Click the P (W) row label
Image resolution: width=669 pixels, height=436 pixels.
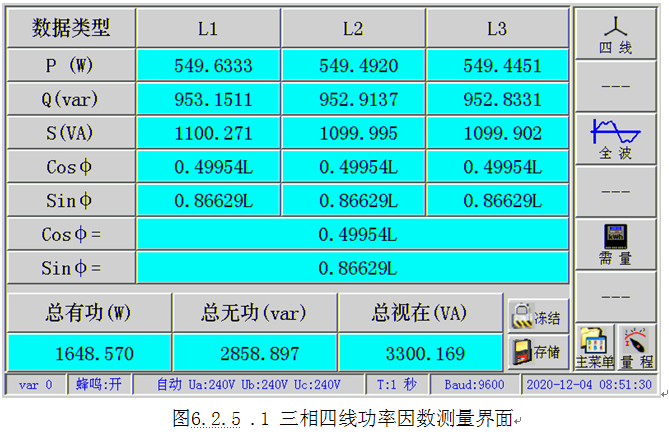pos(71,65)
